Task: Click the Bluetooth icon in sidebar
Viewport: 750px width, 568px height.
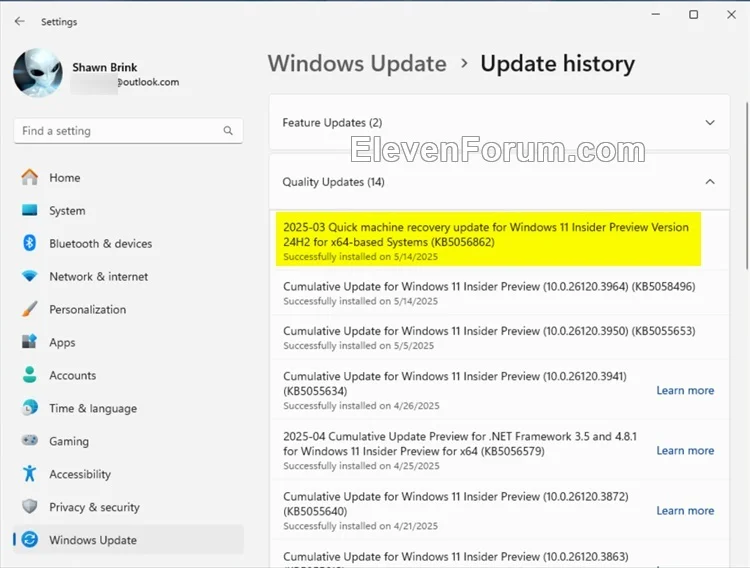Action: [x=30, y=243]
